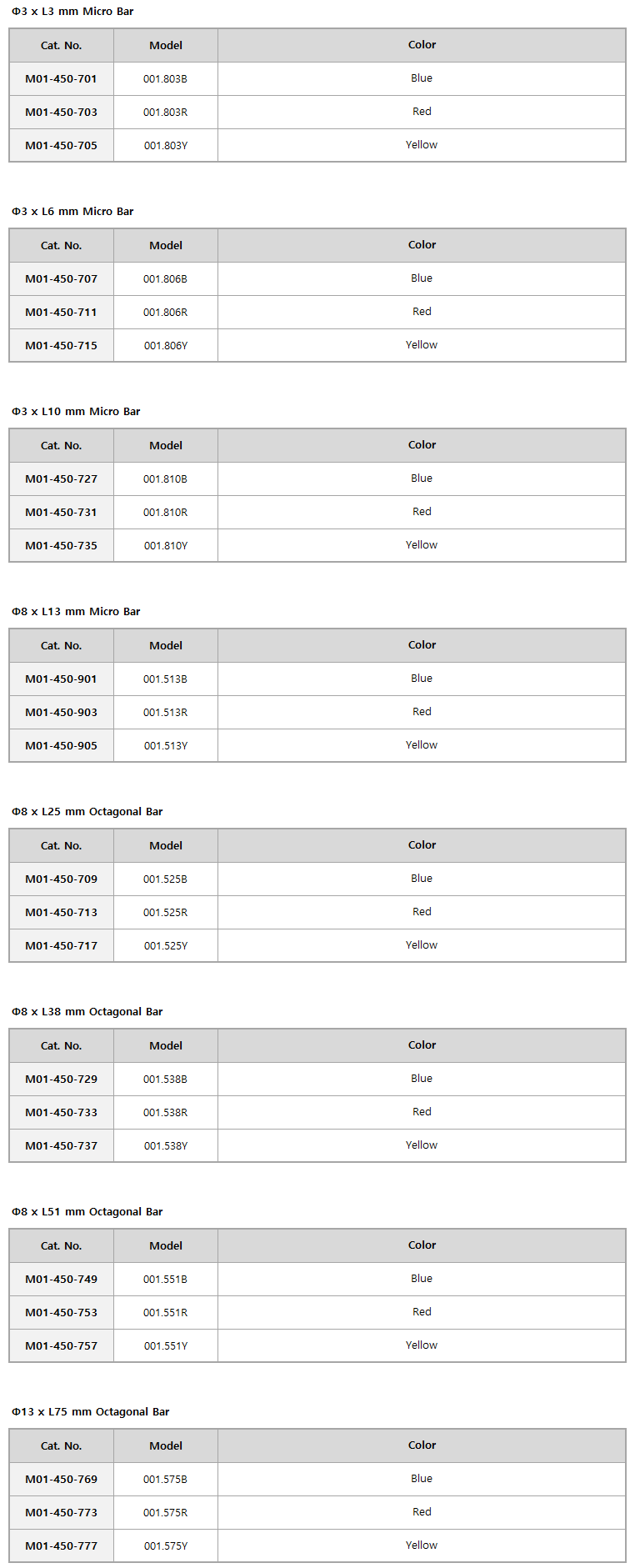Select catalog number M01-450-705
The height and width of the screenshot is (1568, 630).
pyautogui.click(x=62, y=146)
